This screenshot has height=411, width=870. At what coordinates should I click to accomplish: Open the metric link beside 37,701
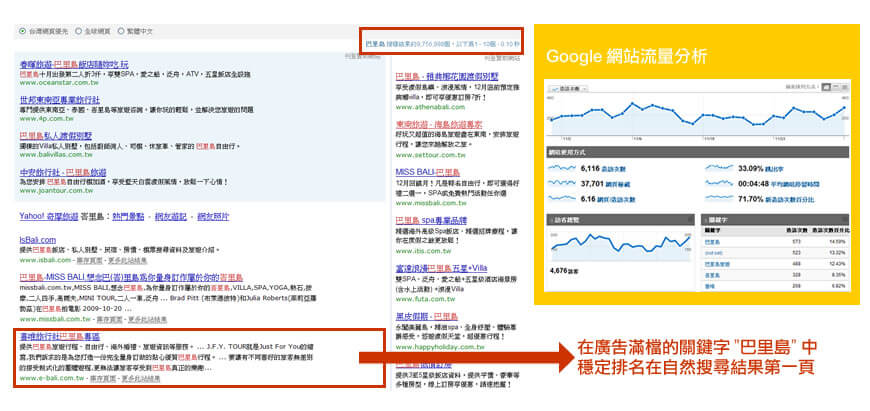[619, 184]
